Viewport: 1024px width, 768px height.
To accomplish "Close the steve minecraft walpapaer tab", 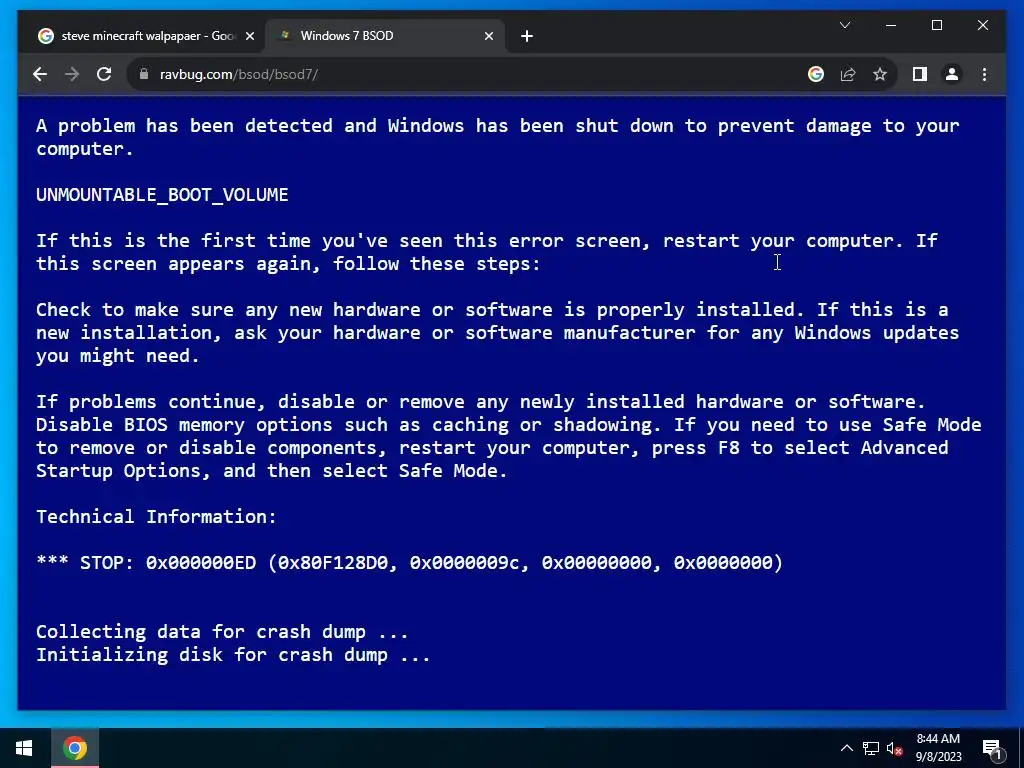I will click(x=249, y=36).
